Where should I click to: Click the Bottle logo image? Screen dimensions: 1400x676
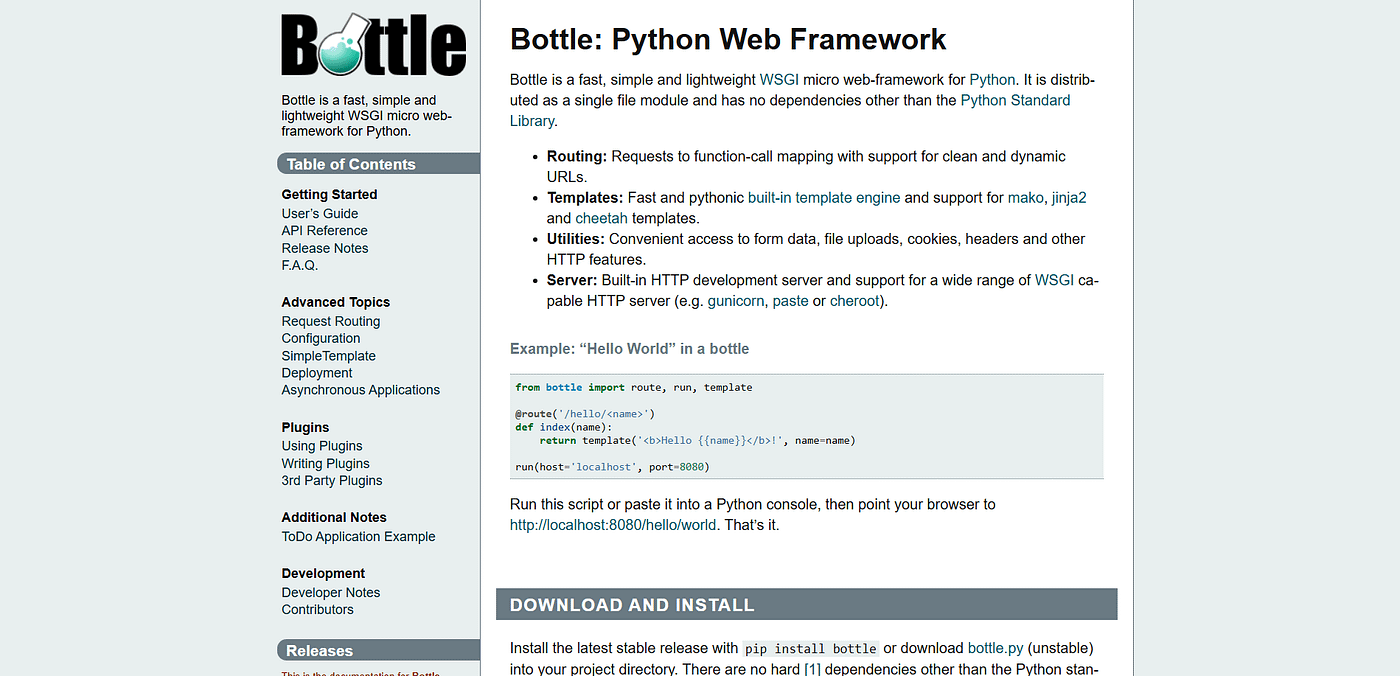(373, 43)
